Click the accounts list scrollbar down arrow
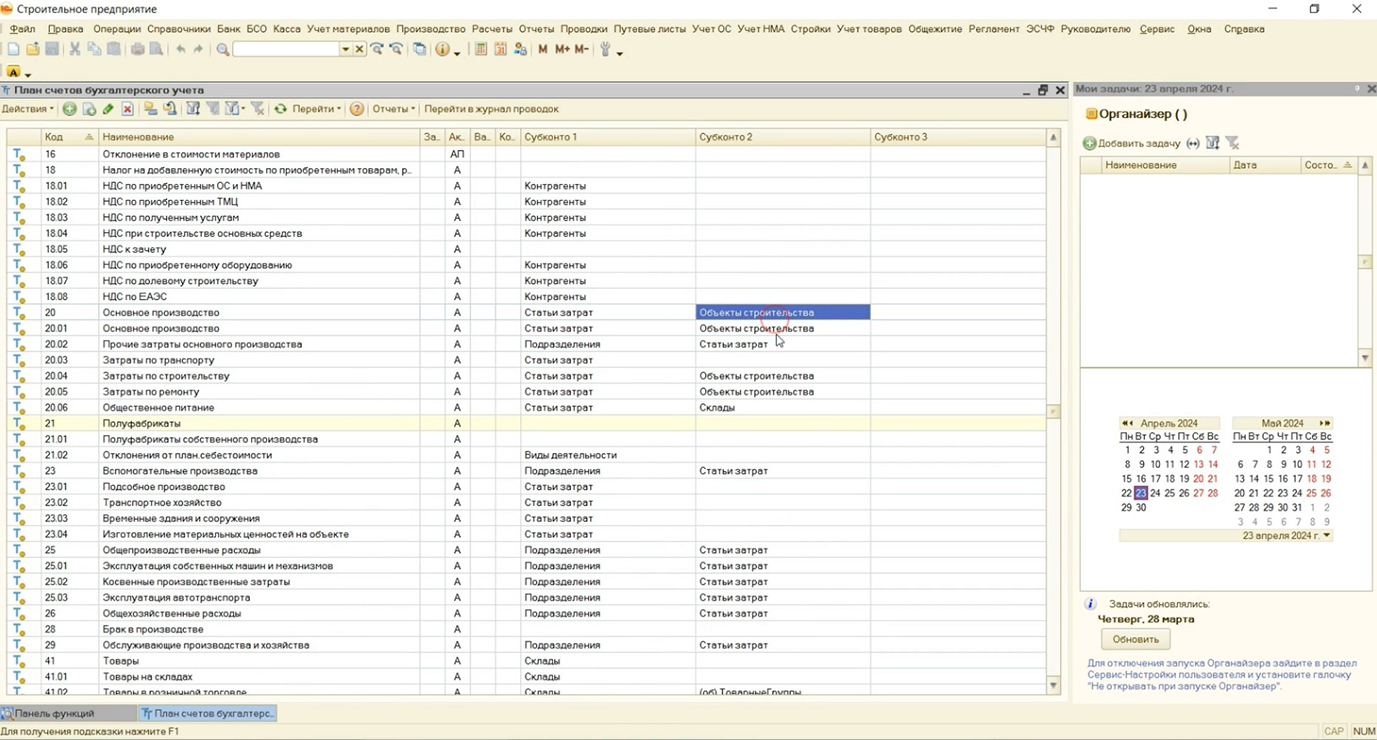Image resolution: width=1377 pixels, height=740 pixels. pos(1053,686)
